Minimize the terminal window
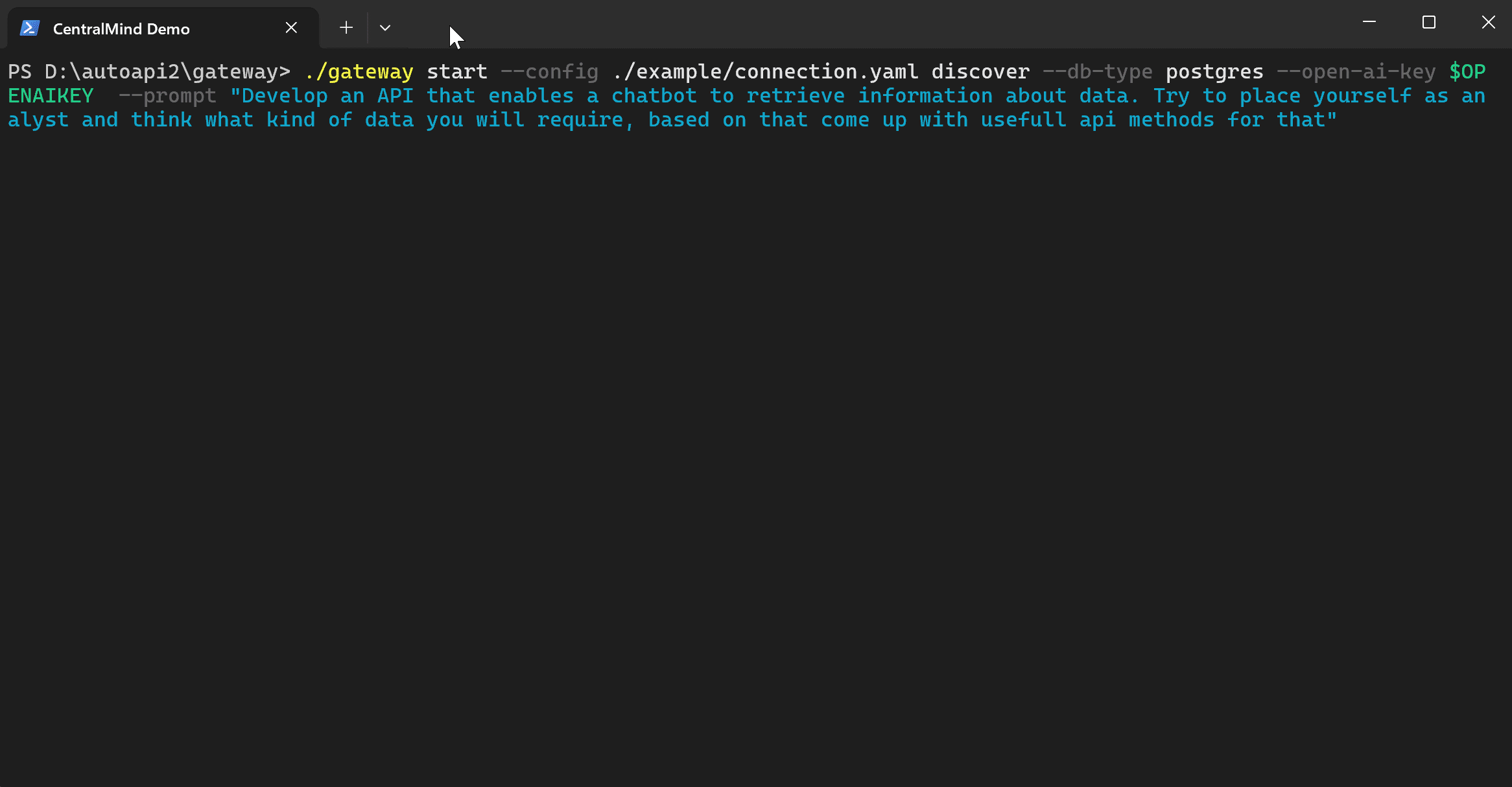 tap(1369, 23)
